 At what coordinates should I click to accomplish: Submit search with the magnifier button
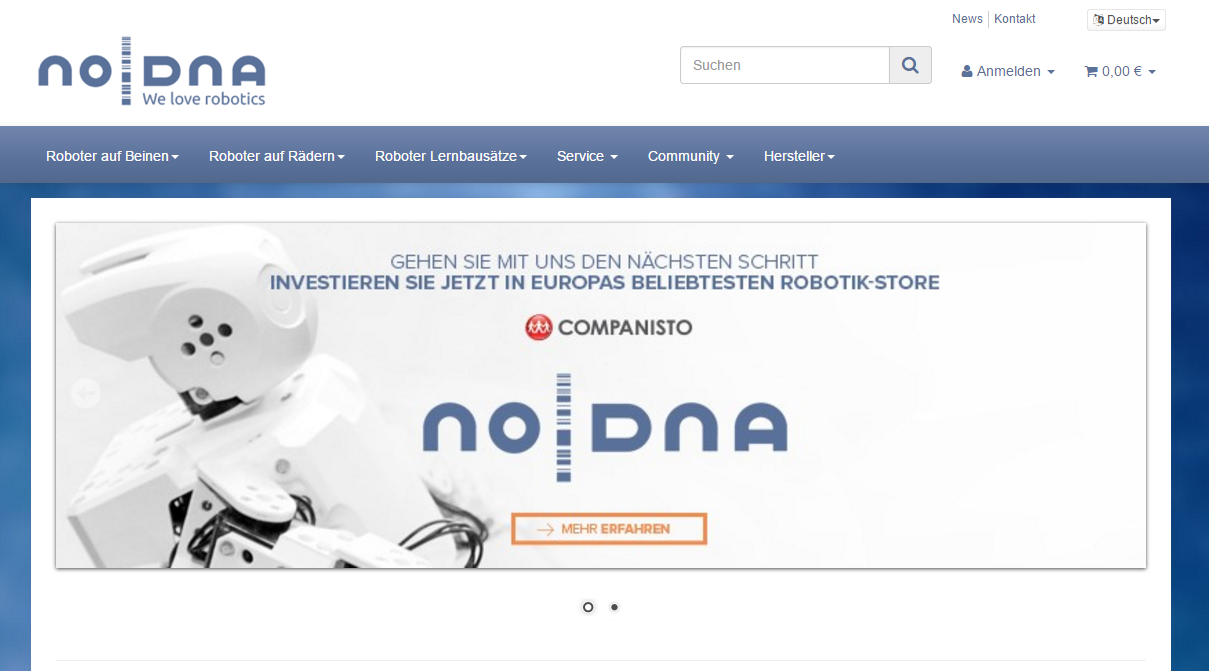click(910, 65)
